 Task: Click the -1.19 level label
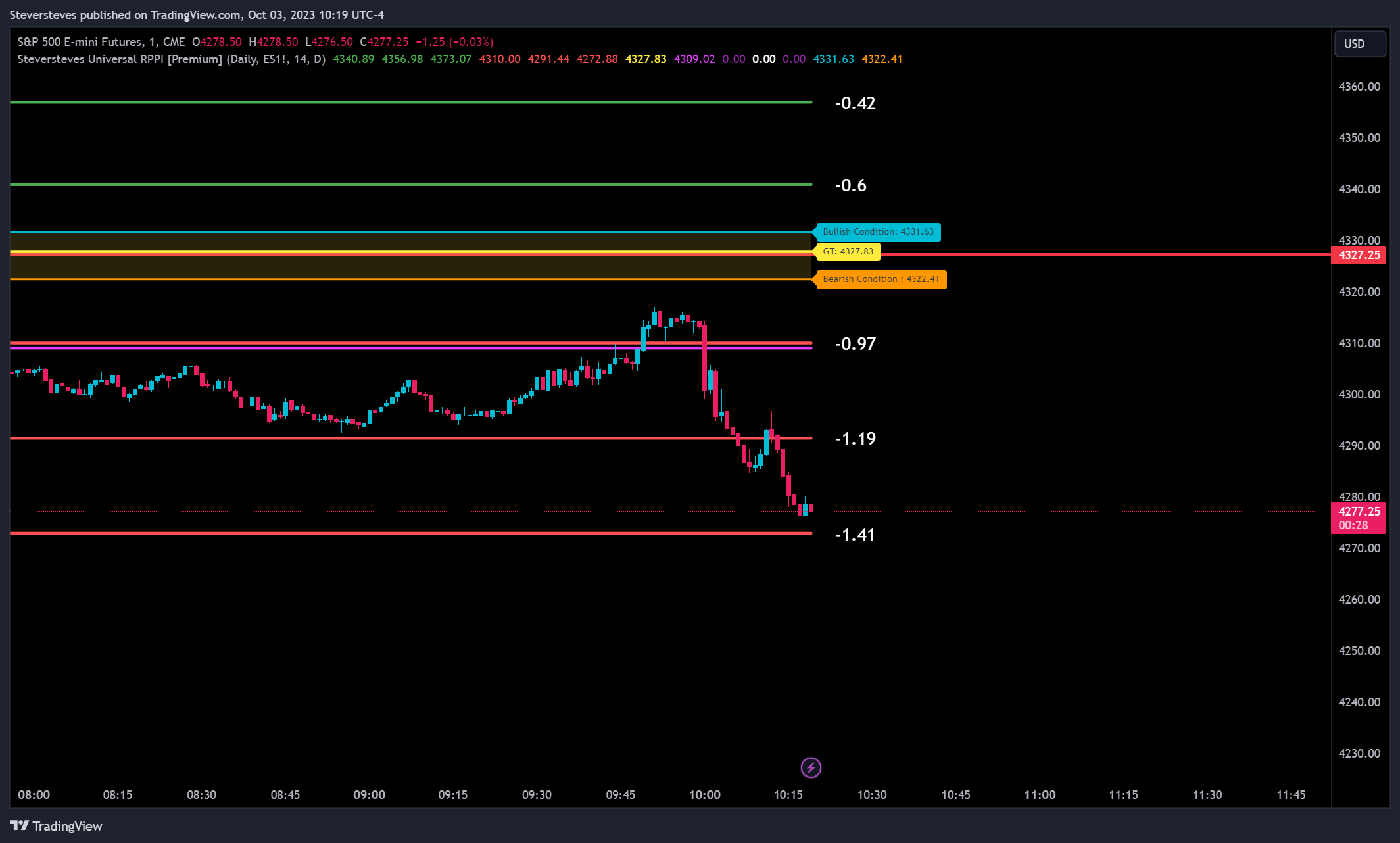coord(855,439)
